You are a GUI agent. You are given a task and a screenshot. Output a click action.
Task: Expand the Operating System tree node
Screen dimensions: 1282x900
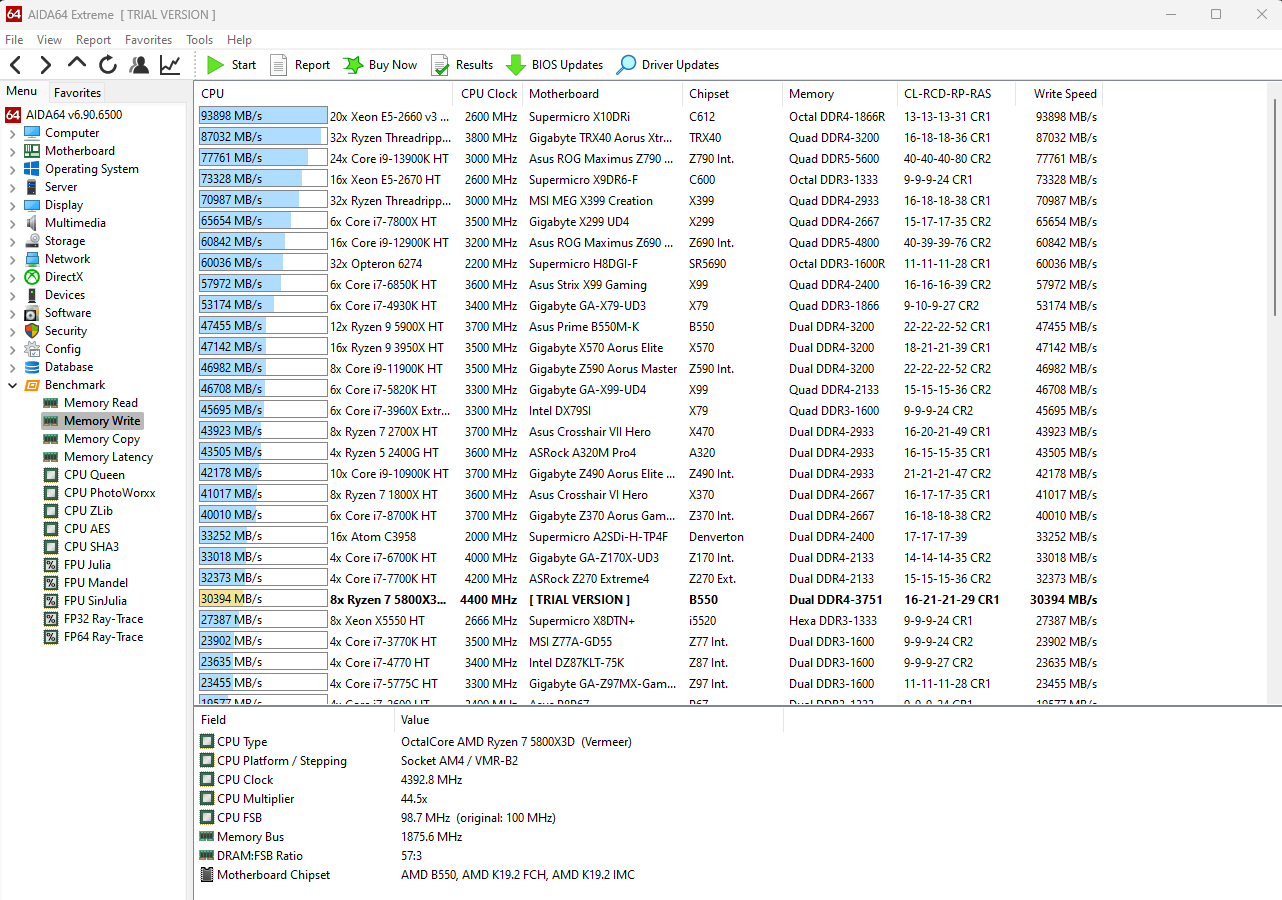(x=12, y=169)
